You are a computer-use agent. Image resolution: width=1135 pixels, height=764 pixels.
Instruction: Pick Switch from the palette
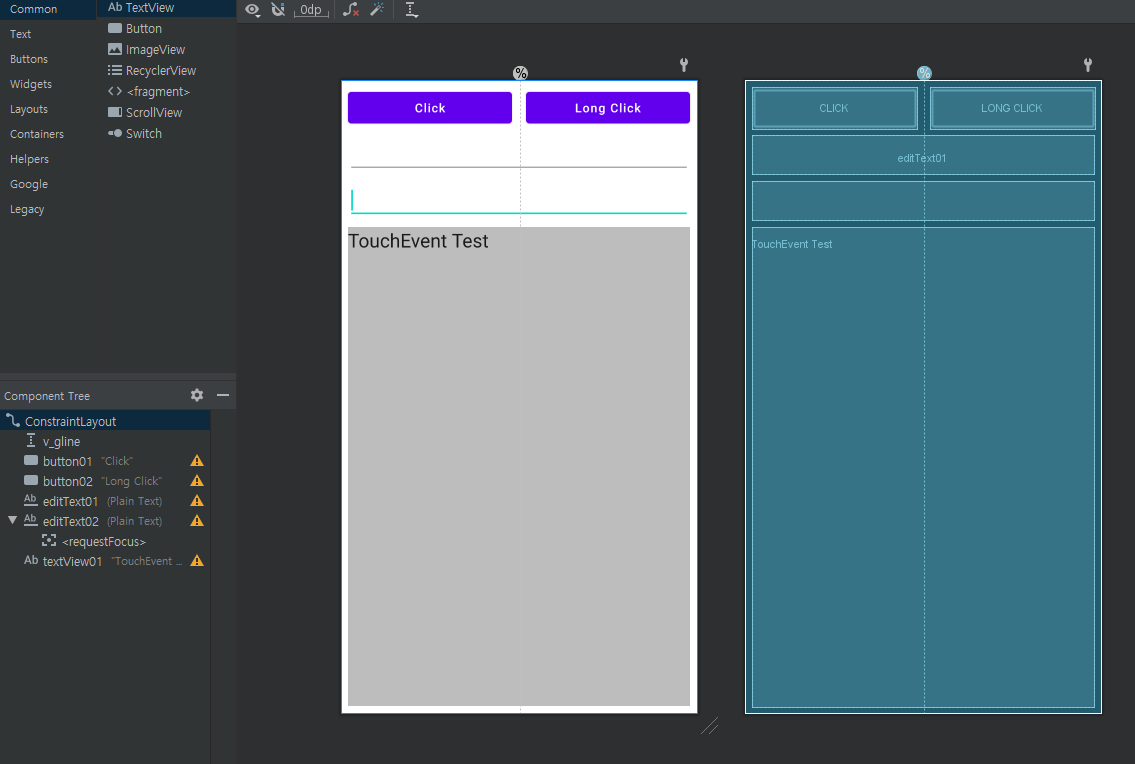(166, 133)
